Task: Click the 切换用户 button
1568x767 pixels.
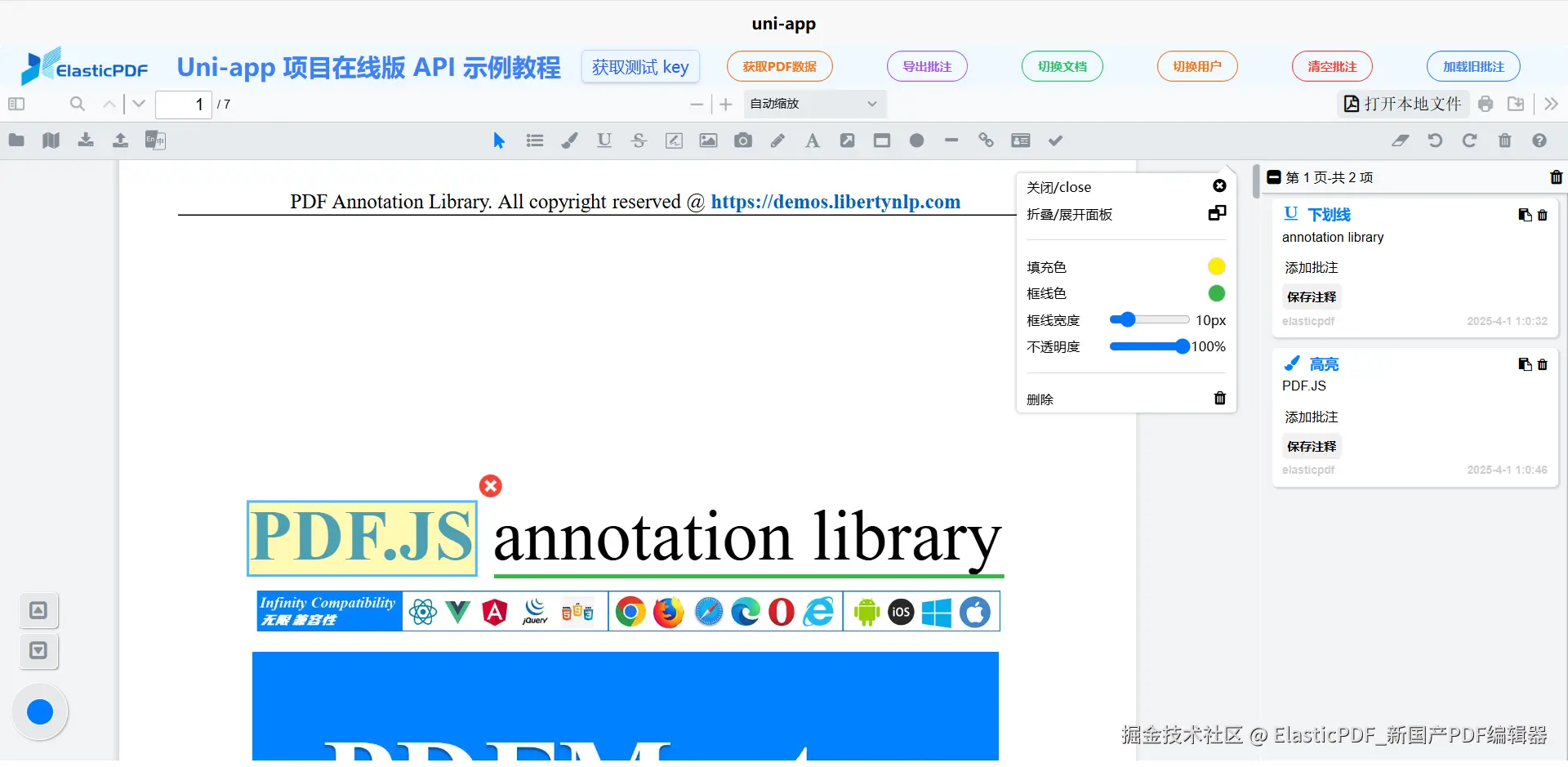Action: pyautogui.click(x=1197, y=66)
